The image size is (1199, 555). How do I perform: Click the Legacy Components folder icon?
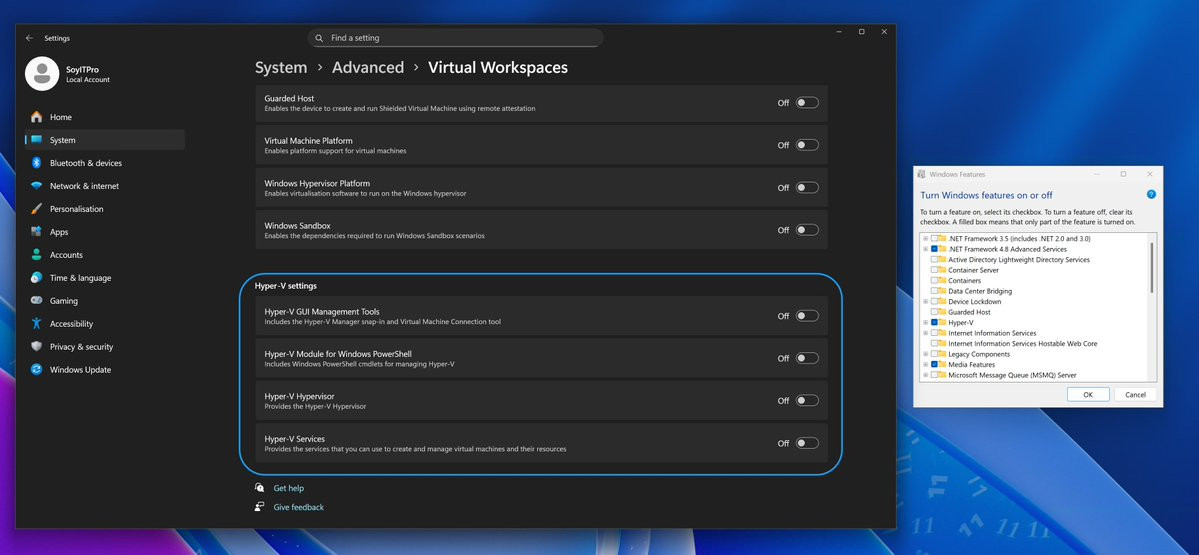tap(943, 354)
